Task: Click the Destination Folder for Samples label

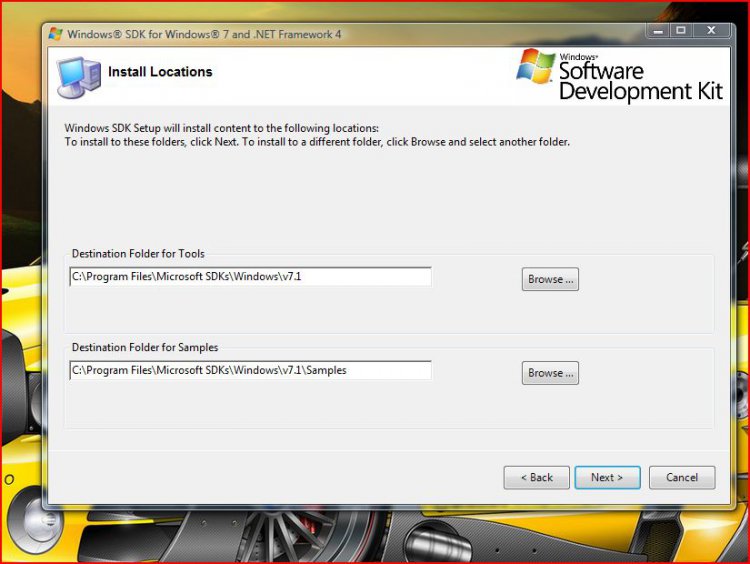Action: (x=145, y=347)
